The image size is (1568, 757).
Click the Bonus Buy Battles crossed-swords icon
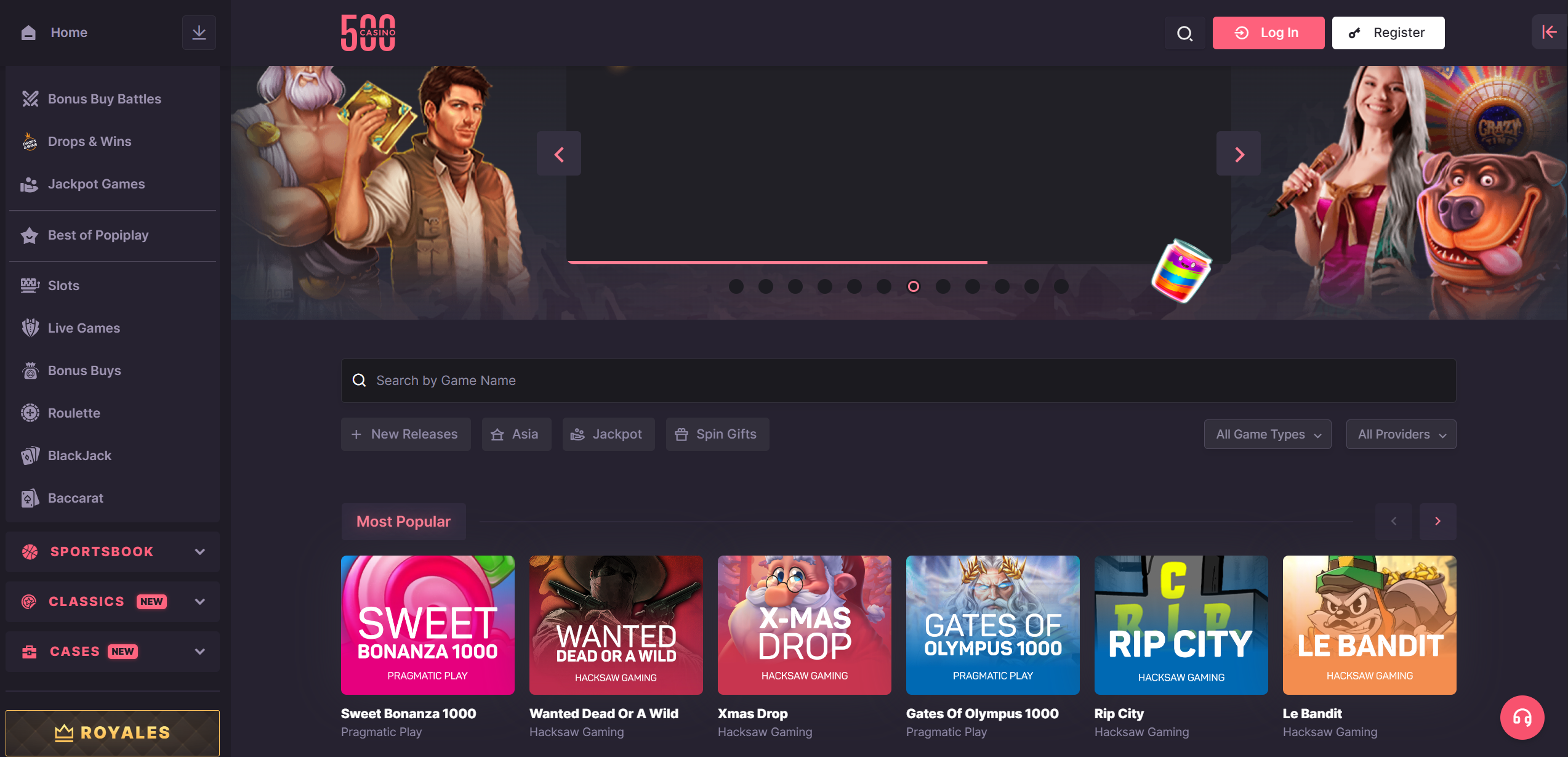tap(30, 99)
